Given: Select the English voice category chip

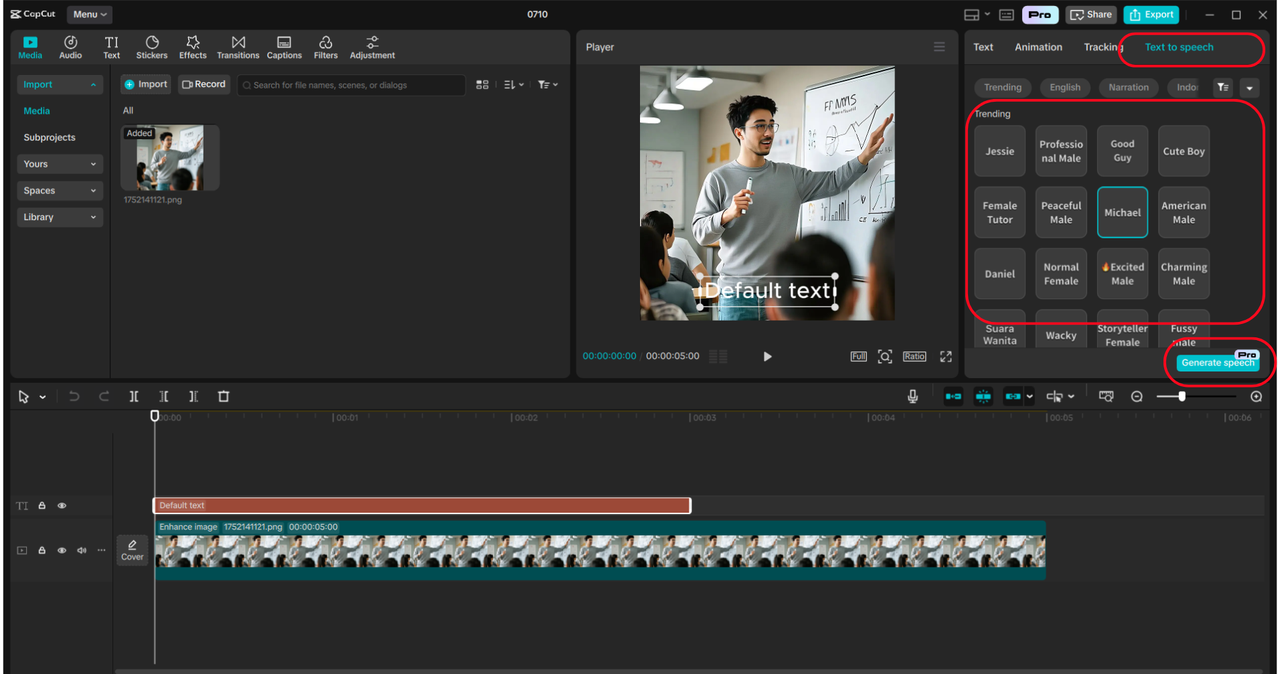Looking at the screenshot, I should click(1065, 88).
